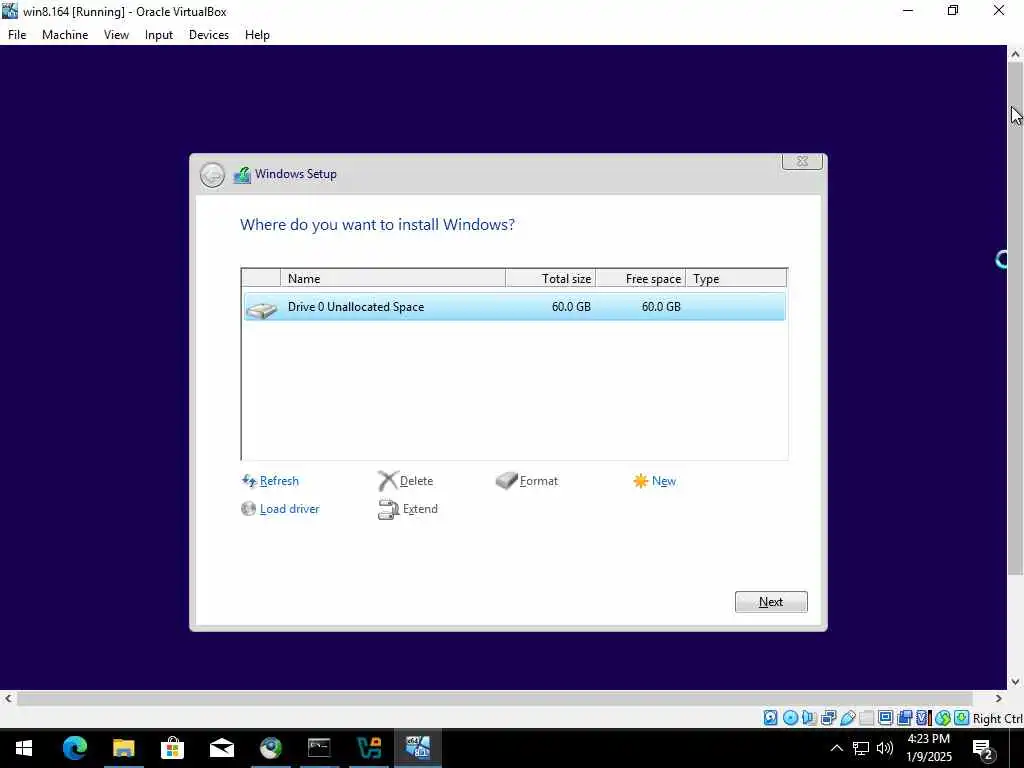Click the New starburst icon
1024x768 pixels.
pyautogui.click(x=641, y=481)
